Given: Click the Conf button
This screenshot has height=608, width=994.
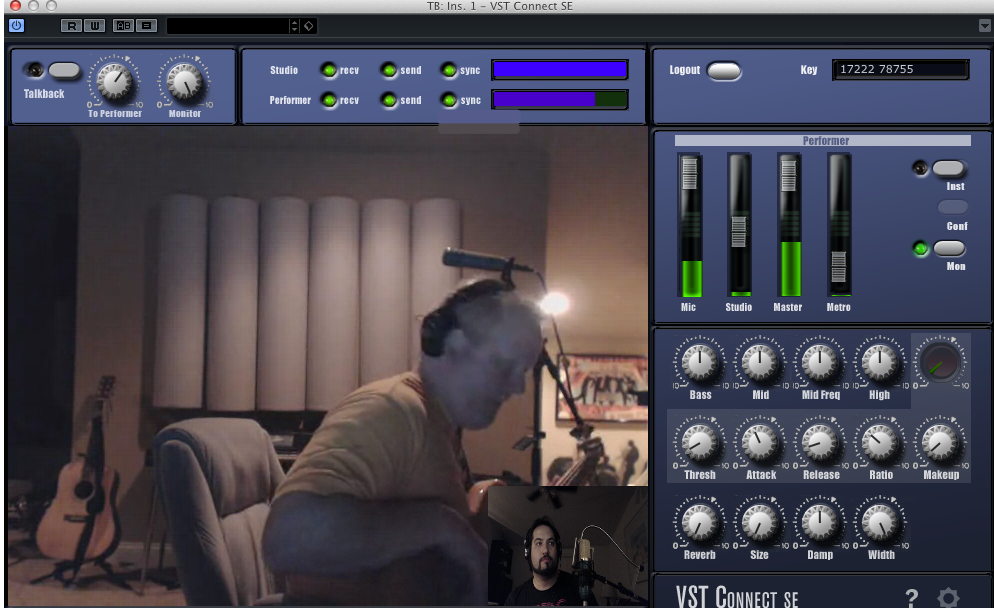Looking at the screenshot, I should coord(953,207).
